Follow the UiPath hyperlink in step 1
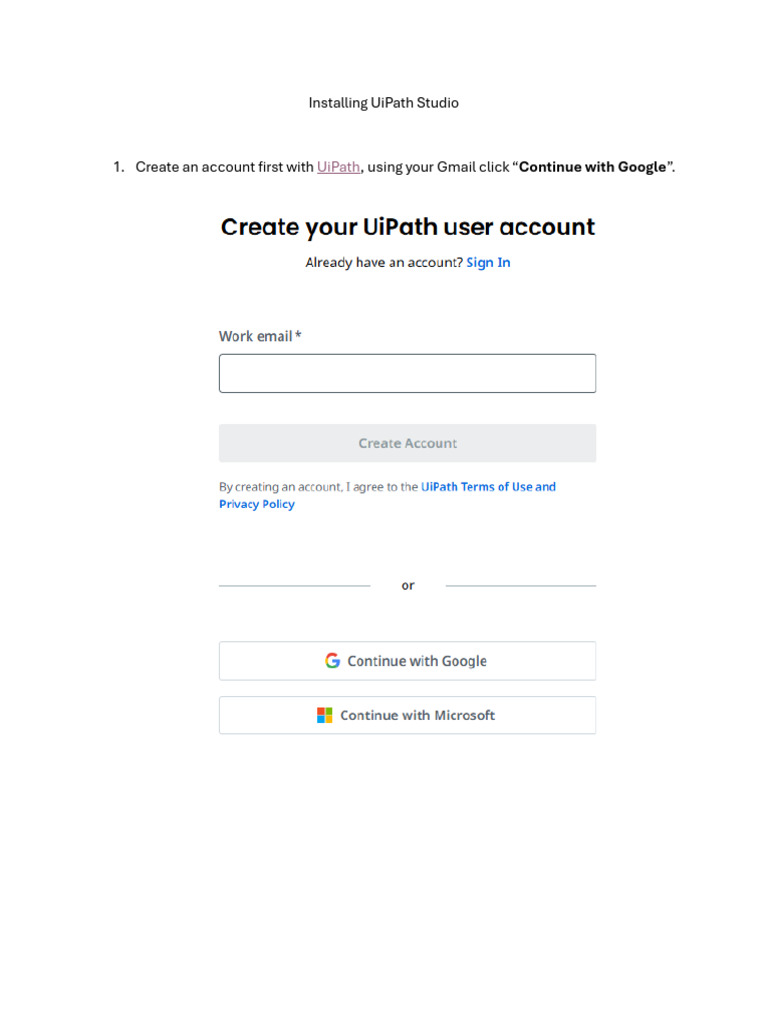Viewport: 768px width, 1024px height. [338, 167]
